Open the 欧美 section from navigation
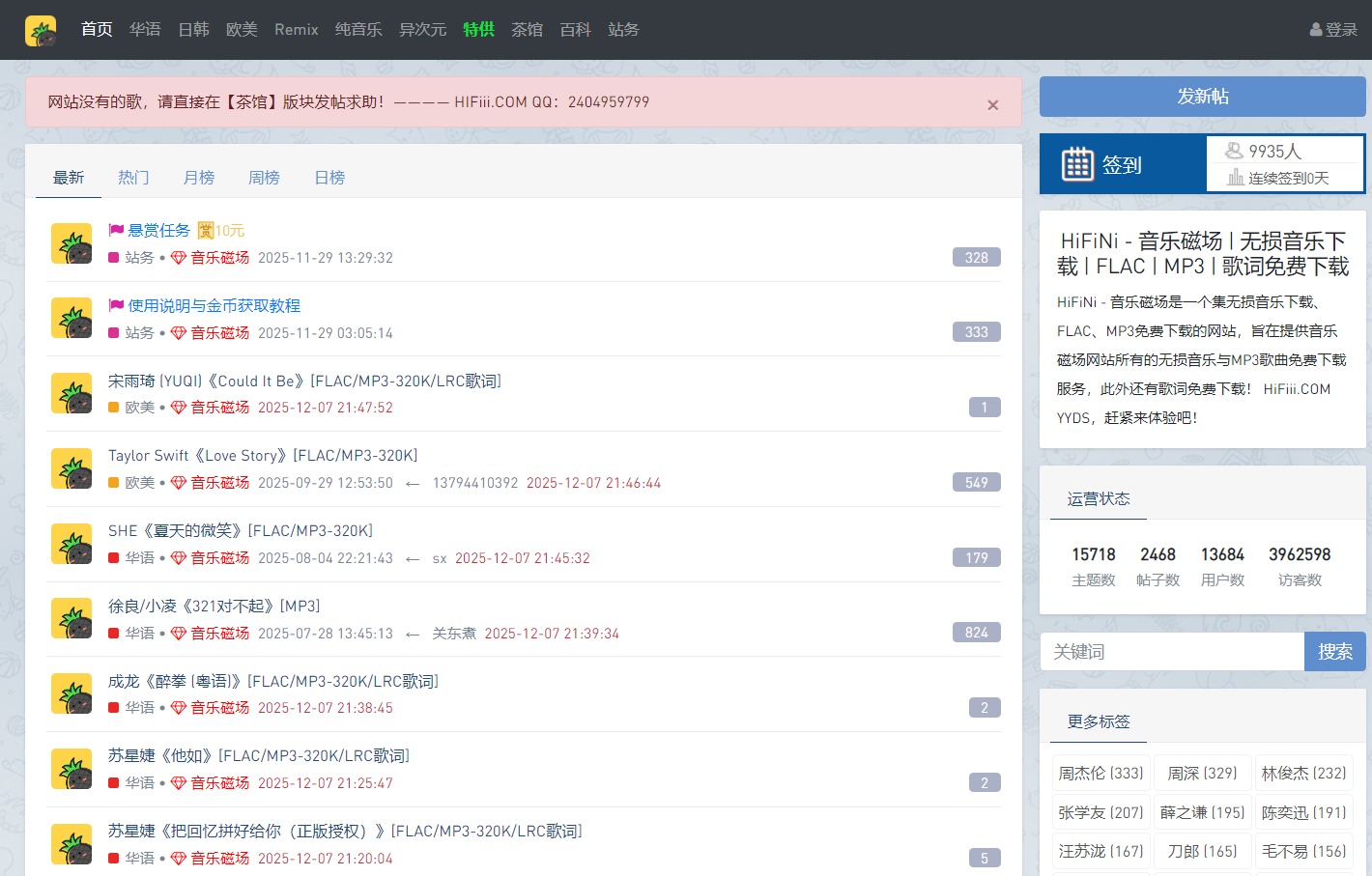Image resolution: width=1372 pixels, height=876 pixels. [242, 30]
